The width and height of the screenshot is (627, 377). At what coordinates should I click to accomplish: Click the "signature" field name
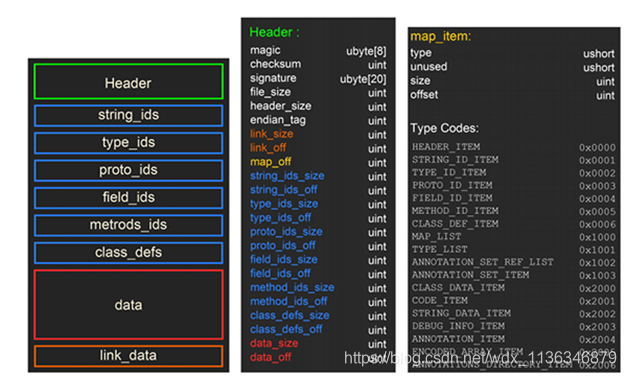coord(273,78)
